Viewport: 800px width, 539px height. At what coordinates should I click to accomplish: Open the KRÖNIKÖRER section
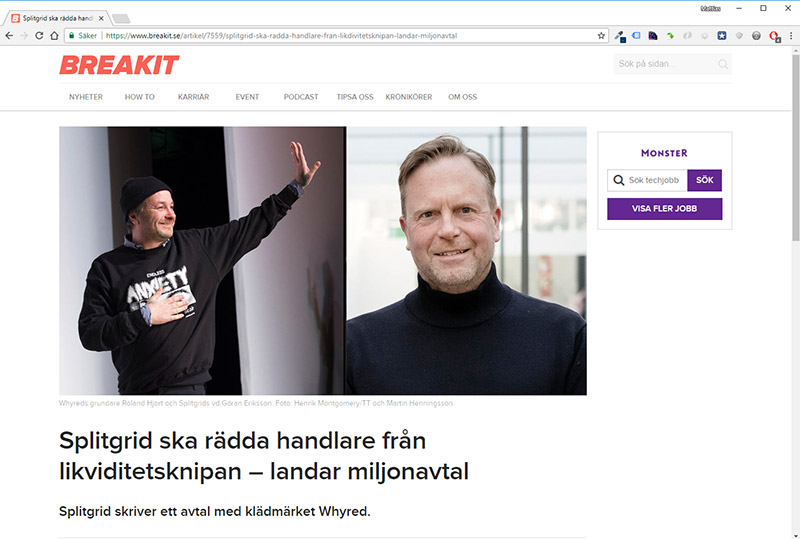[409, 97]
